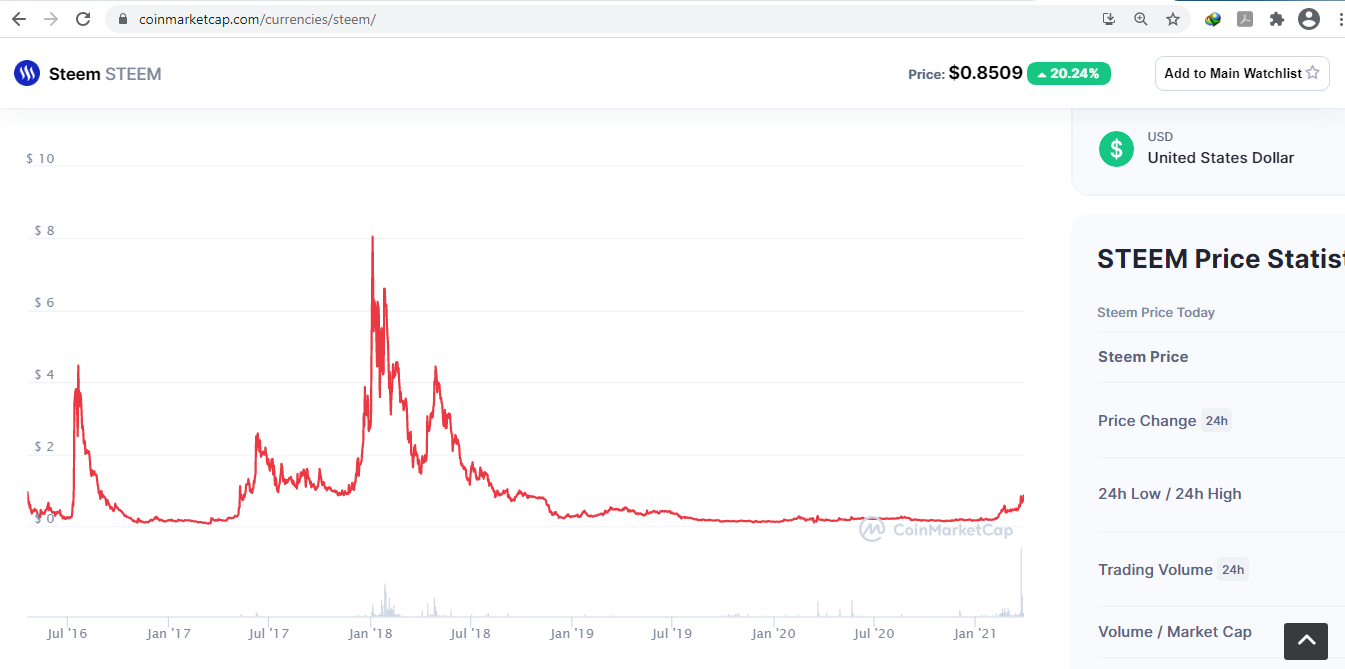The height and width of the screenshot is (669, 1345).
Task: View site info via lock icon
Action: (x=124, y=19)
